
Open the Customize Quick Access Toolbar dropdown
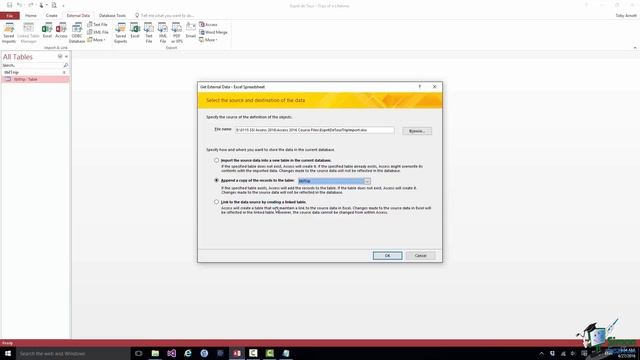(x=63, y=5)
